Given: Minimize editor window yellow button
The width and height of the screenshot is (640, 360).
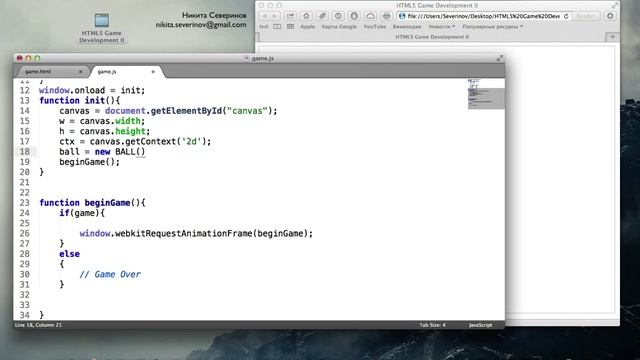Looking at the screenshot, I should point(29,58).
